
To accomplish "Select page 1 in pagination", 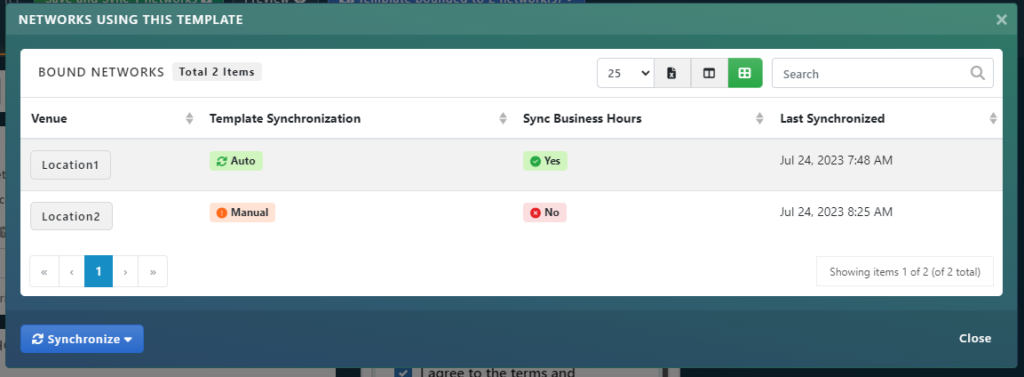I will 99,271.
